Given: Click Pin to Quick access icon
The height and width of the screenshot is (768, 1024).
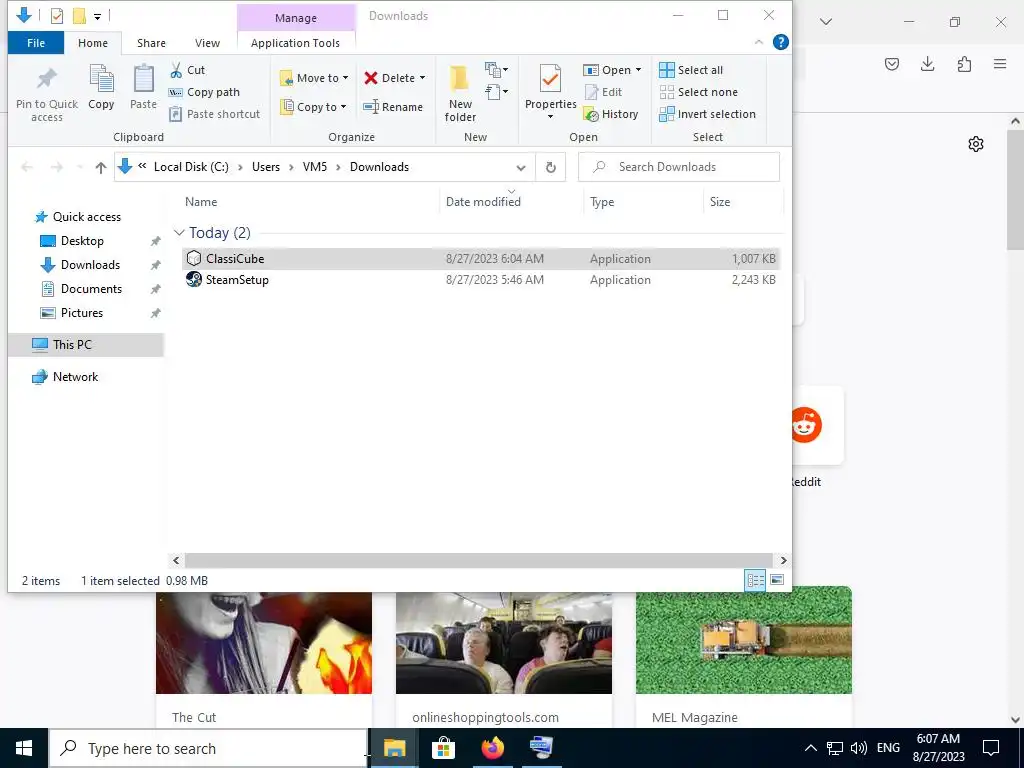Looking at the screenshot, I should click(46, 95).
